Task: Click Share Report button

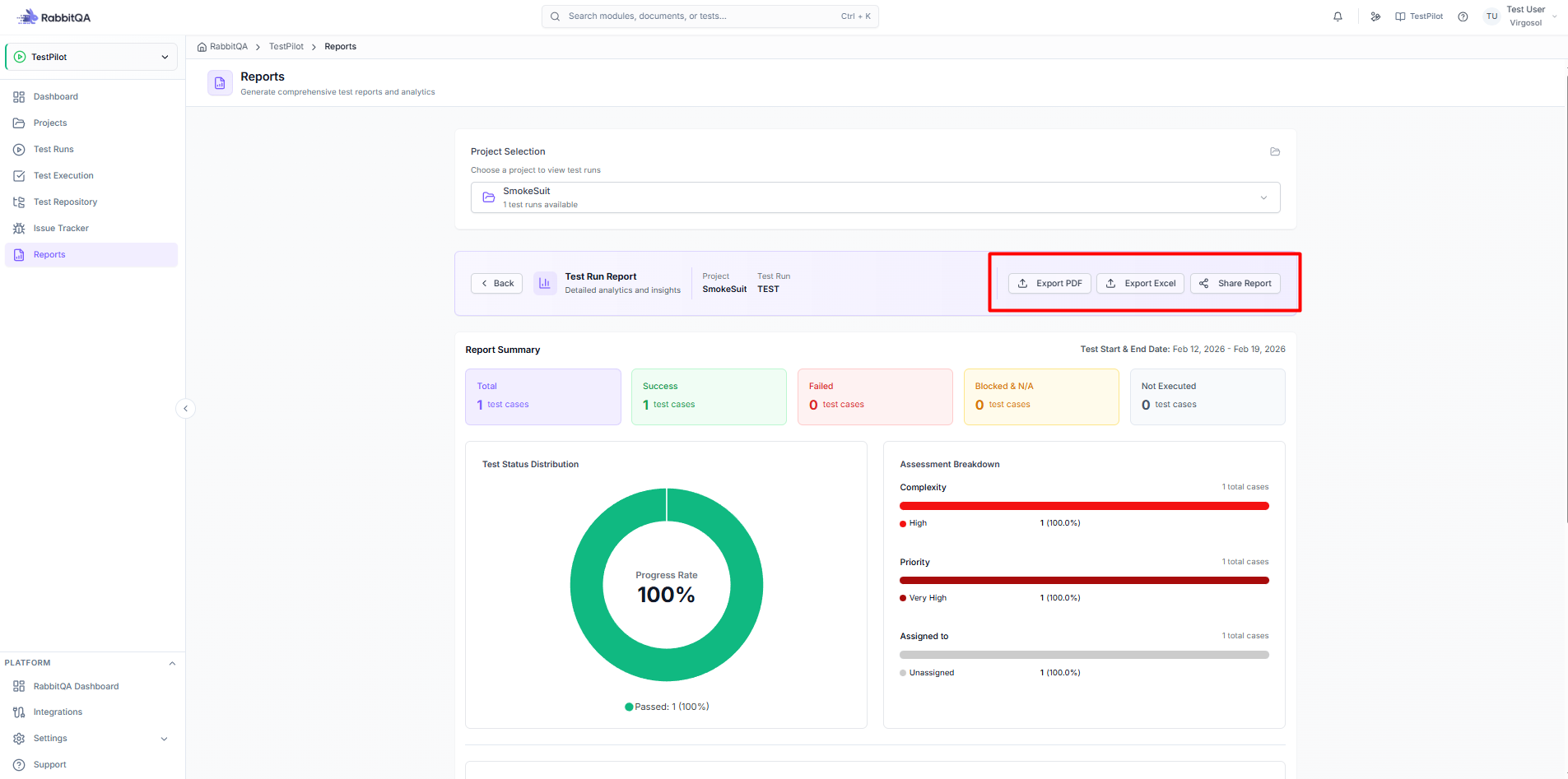Action: (1235, 283)
